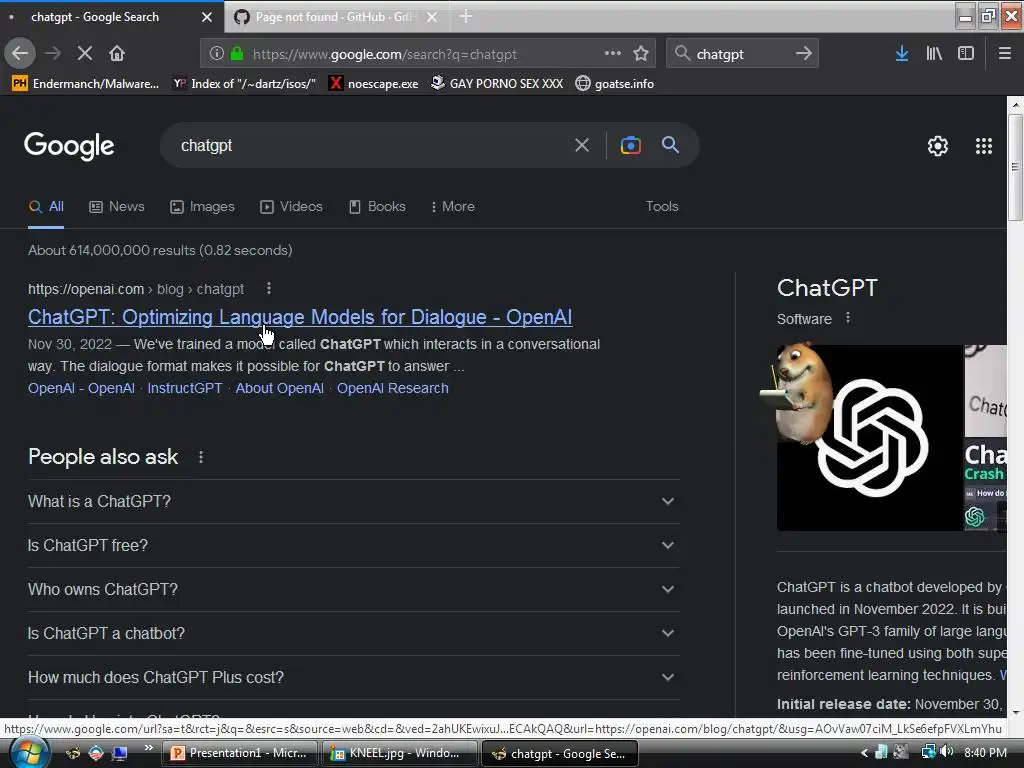Image resolution: width=1024 pixels, height=768 pixels.
Task: Select the All results tab
Action: click(x=46, y=206)
